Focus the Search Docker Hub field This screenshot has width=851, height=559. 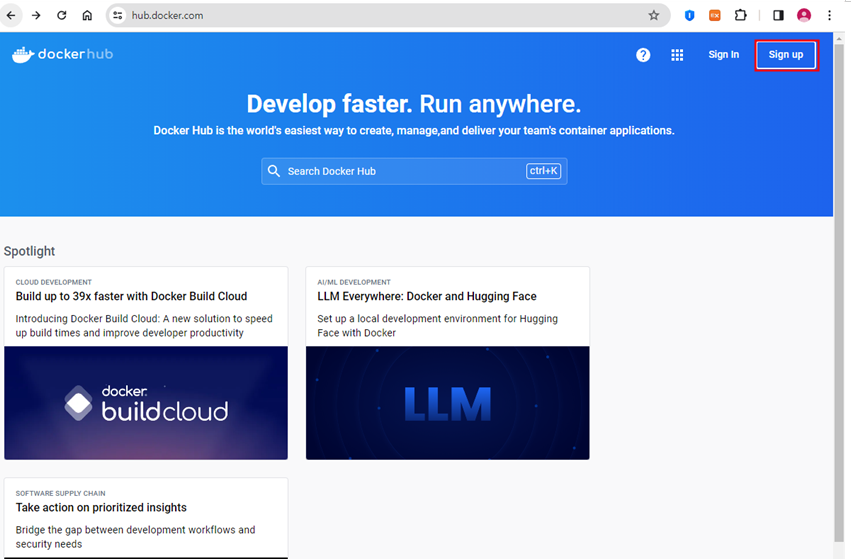[414, 171]
